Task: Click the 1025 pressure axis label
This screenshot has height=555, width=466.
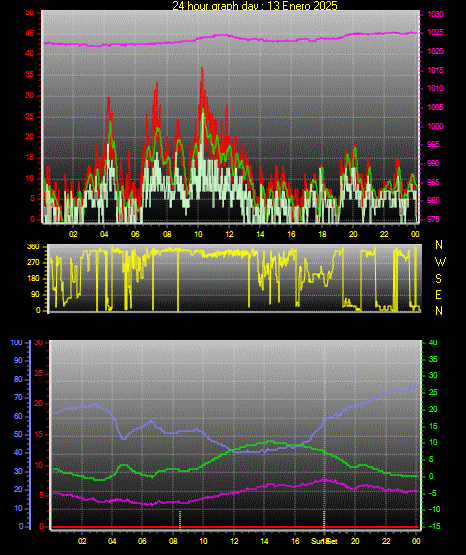Action: (x=435, y=33)
